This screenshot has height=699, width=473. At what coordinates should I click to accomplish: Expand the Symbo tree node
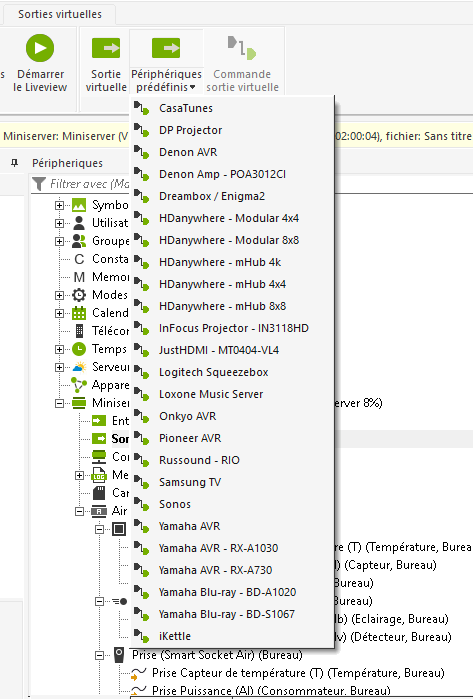59,205
